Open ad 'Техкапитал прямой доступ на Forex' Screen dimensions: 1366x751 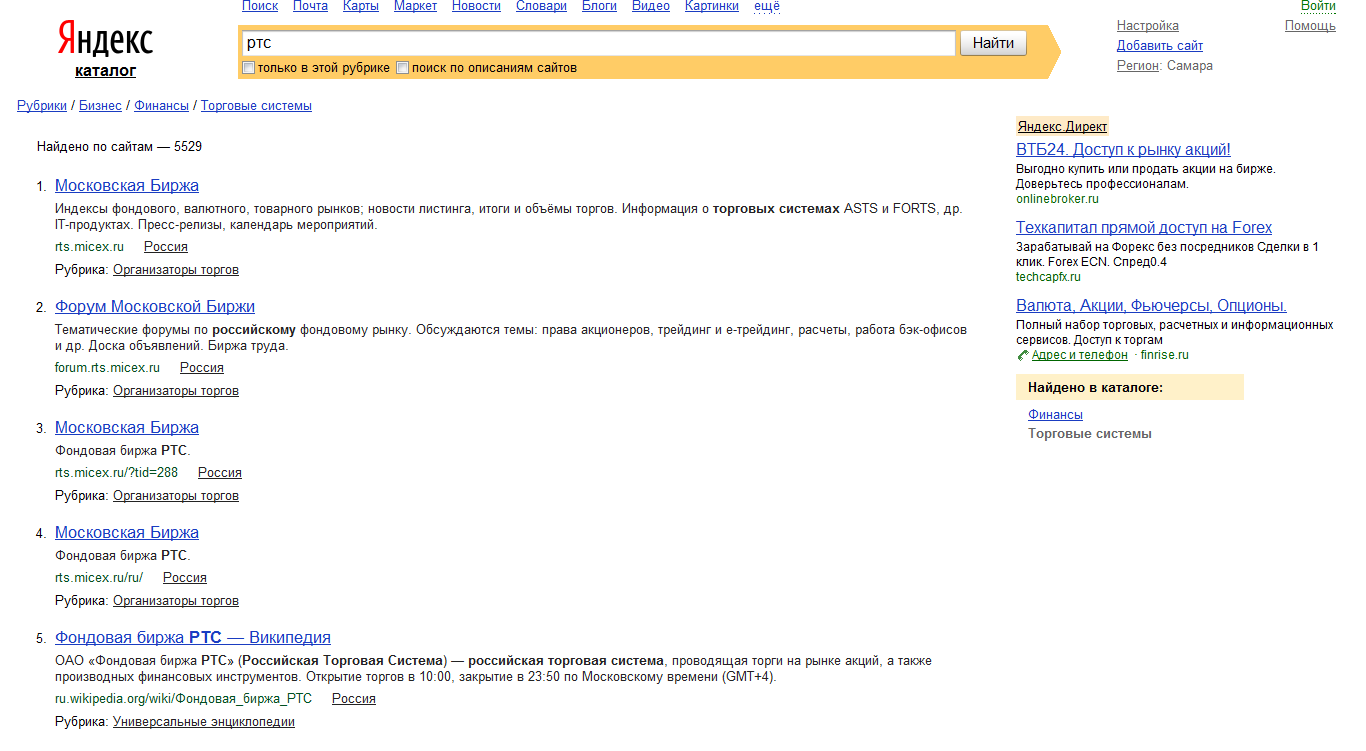[1144, 228]
